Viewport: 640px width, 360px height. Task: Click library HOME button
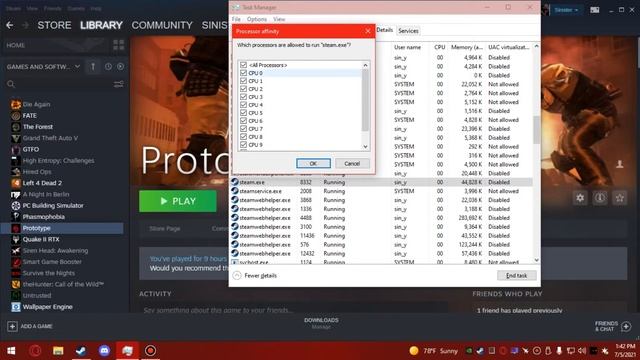click(16, 45)
